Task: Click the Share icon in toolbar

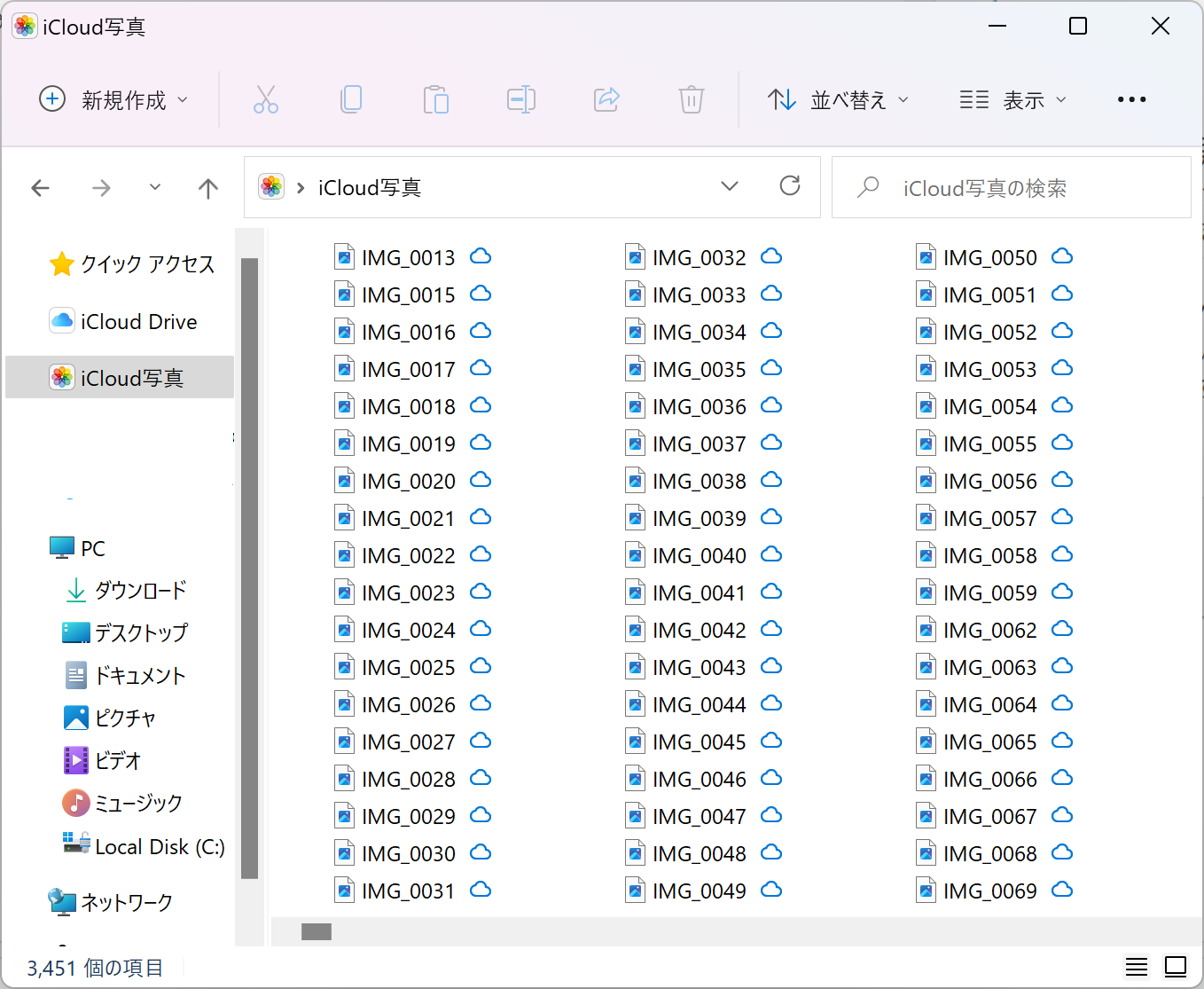Action: [x=606, y=99]
